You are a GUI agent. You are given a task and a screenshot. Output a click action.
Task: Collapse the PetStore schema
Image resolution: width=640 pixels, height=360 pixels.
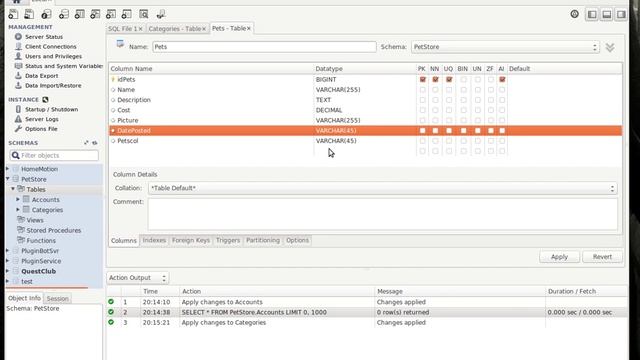[x=7, y=179]
